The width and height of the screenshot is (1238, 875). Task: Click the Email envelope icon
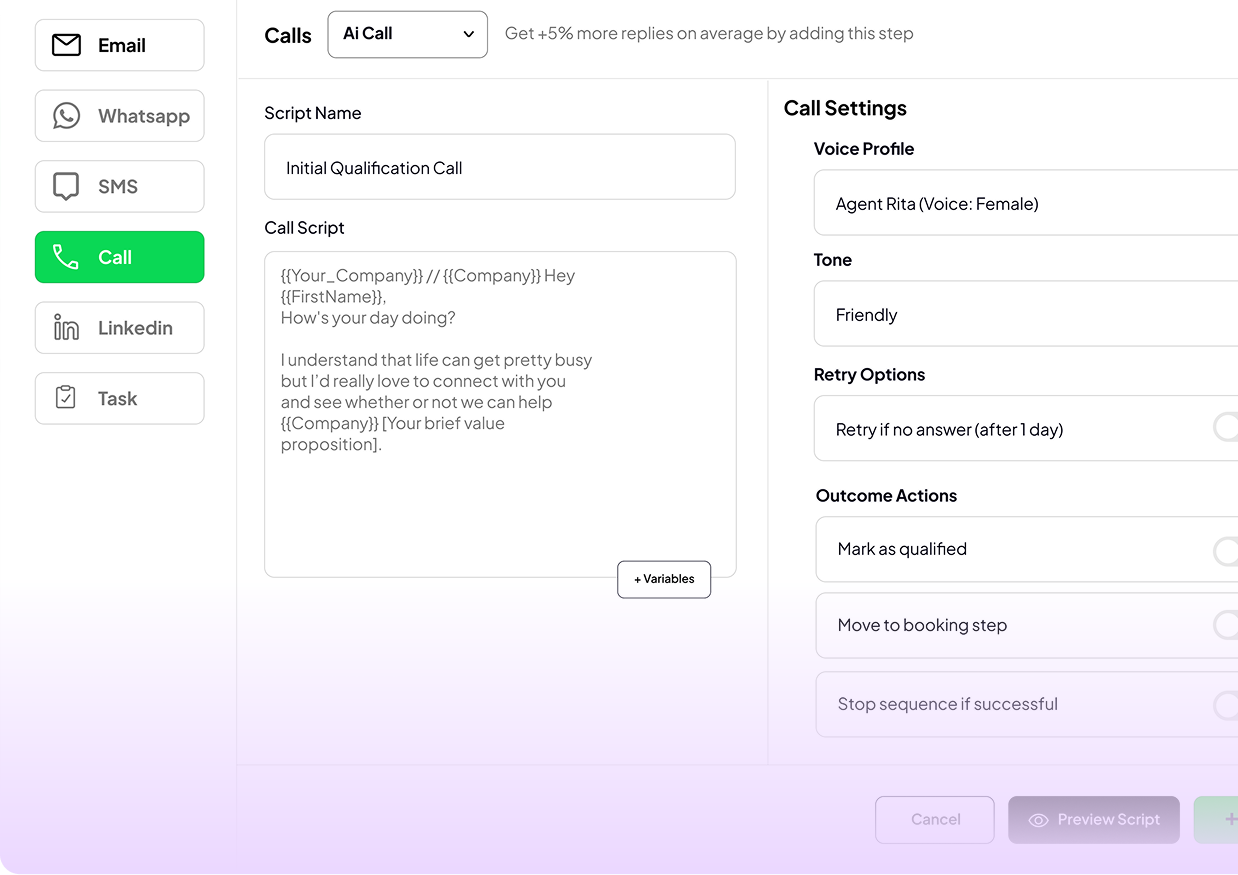coord(66,45)
